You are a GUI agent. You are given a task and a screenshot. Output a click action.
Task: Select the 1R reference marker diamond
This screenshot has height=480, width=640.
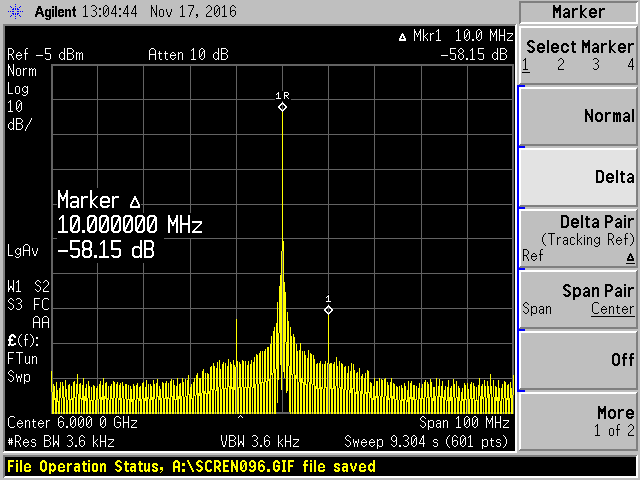(x=282, y=106)
